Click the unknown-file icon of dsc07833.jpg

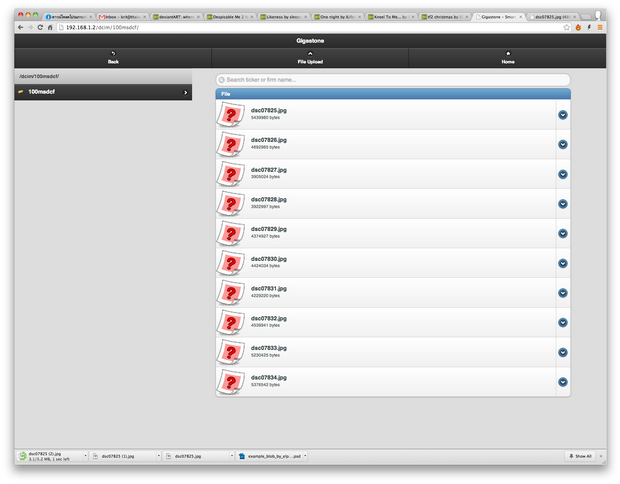pos(231,352)
